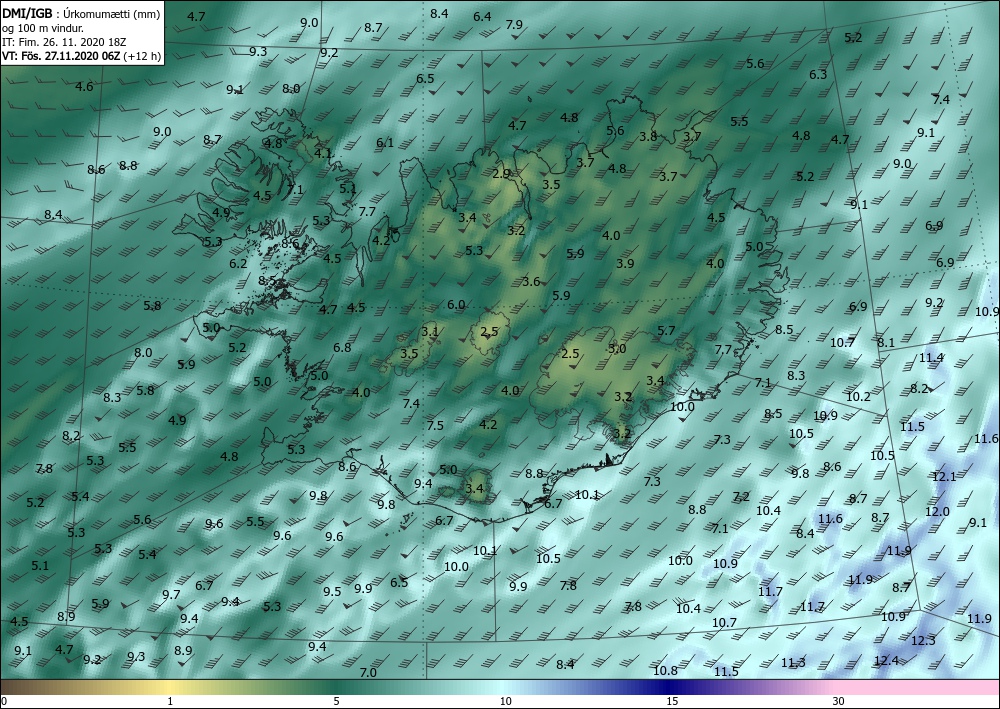This screenshot has width=1000, height=709.
Task: Click the map value '7.2'
Action: pos(741,496)
